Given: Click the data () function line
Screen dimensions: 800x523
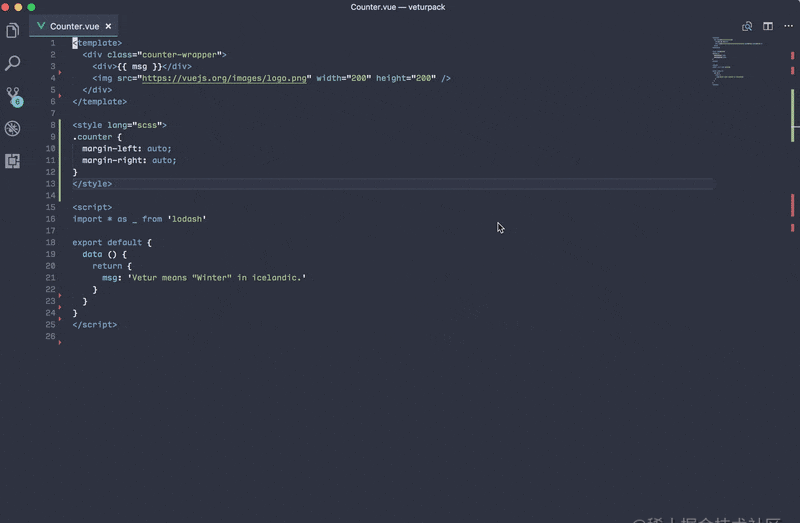Looking at the screenshot, I should (x=104, y=254).
